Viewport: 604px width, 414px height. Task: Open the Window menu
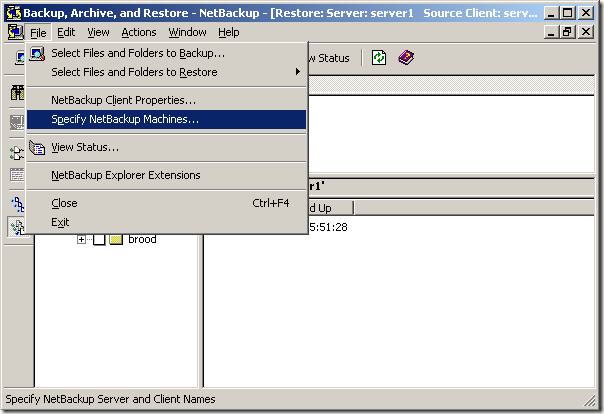(x=187, y=32)
